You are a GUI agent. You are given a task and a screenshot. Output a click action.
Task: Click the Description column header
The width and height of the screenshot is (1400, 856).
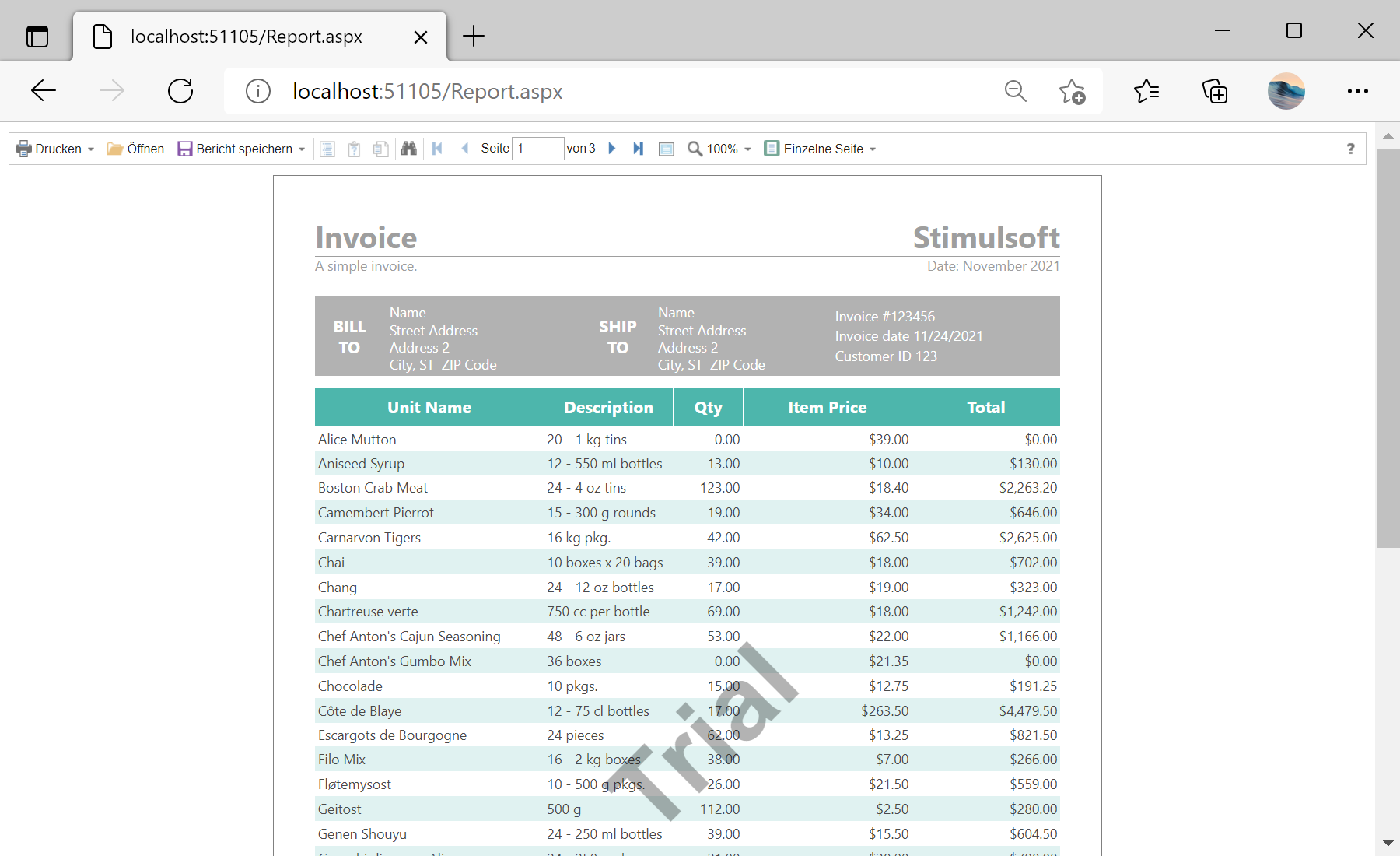[608, 407]
